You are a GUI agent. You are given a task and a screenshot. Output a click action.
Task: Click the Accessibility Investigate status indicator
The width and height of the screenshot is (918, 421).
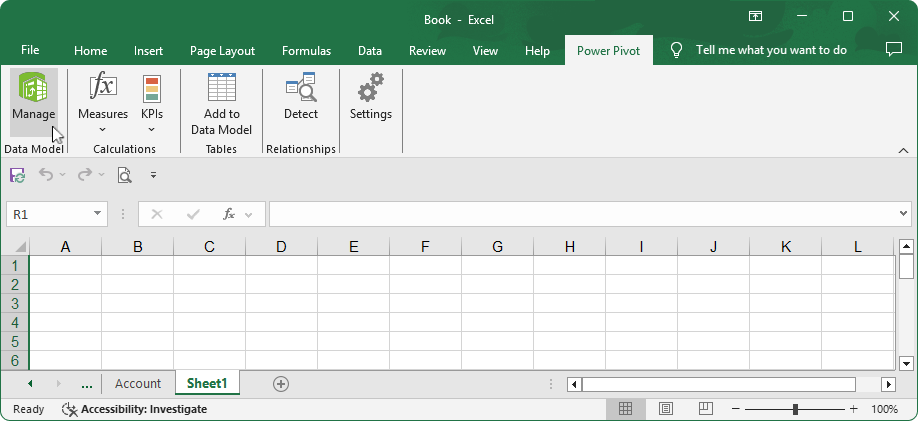point(135,409)
